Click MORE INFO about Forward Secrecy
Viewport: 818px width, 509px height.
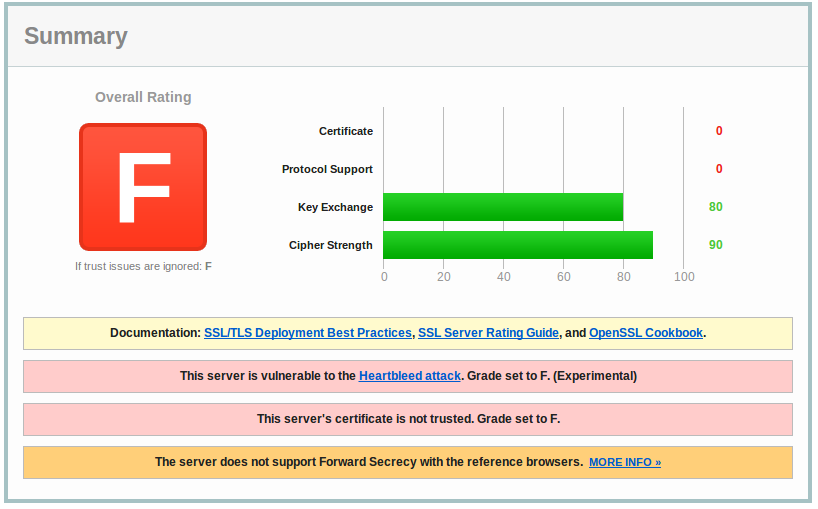(625, 463)
